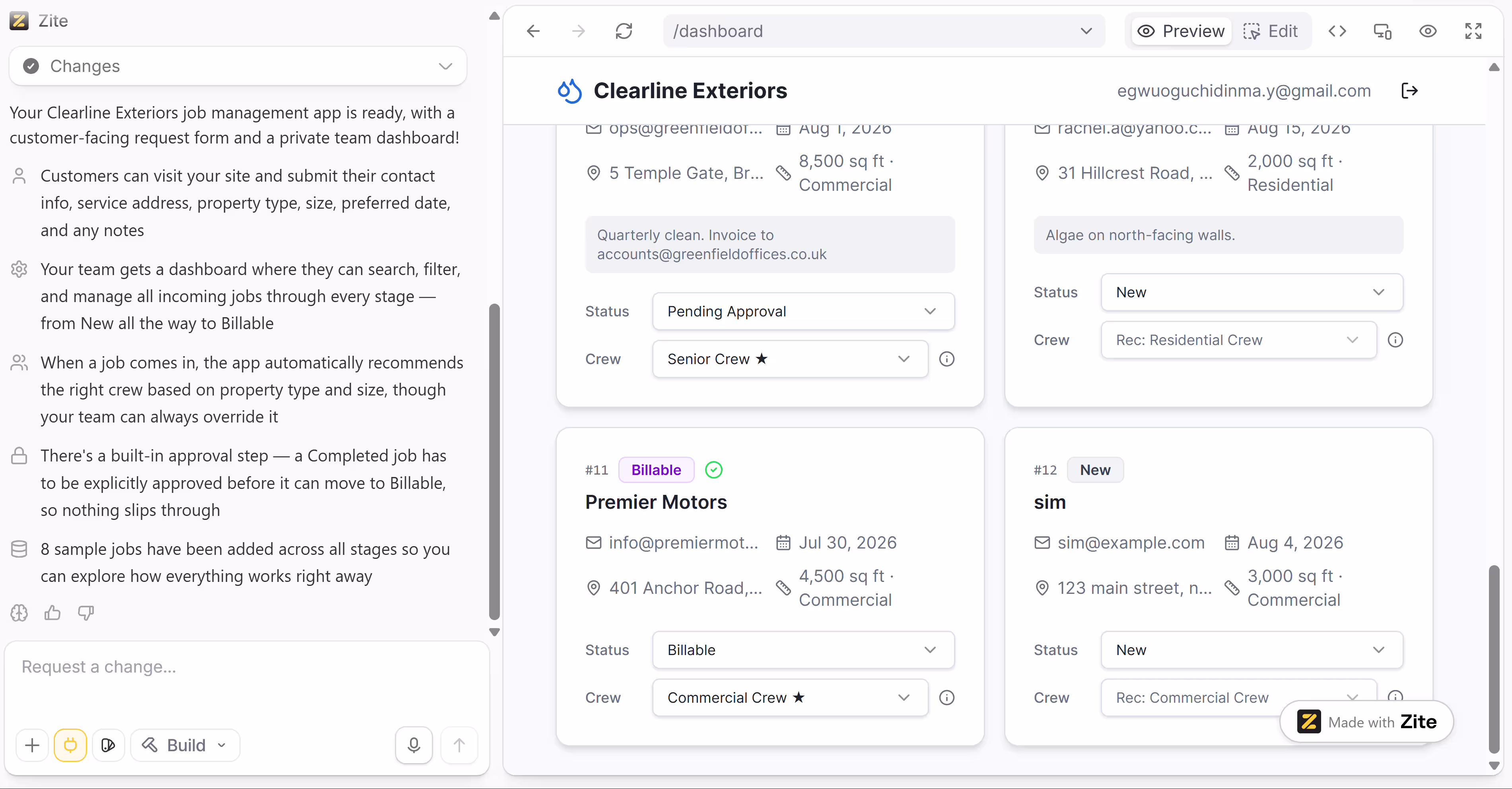The height and width of the screenshot is (789, 1512).
Task: Click the brain icon under the message
Action: [19, 613]
